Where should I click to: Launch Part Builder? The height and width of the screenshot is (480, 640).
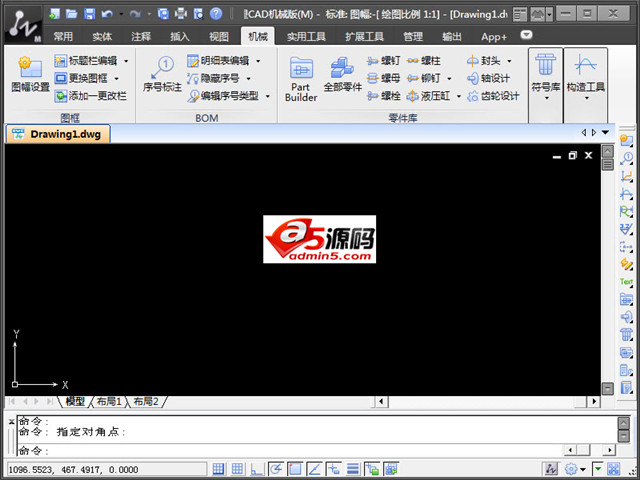coord(301,79)
